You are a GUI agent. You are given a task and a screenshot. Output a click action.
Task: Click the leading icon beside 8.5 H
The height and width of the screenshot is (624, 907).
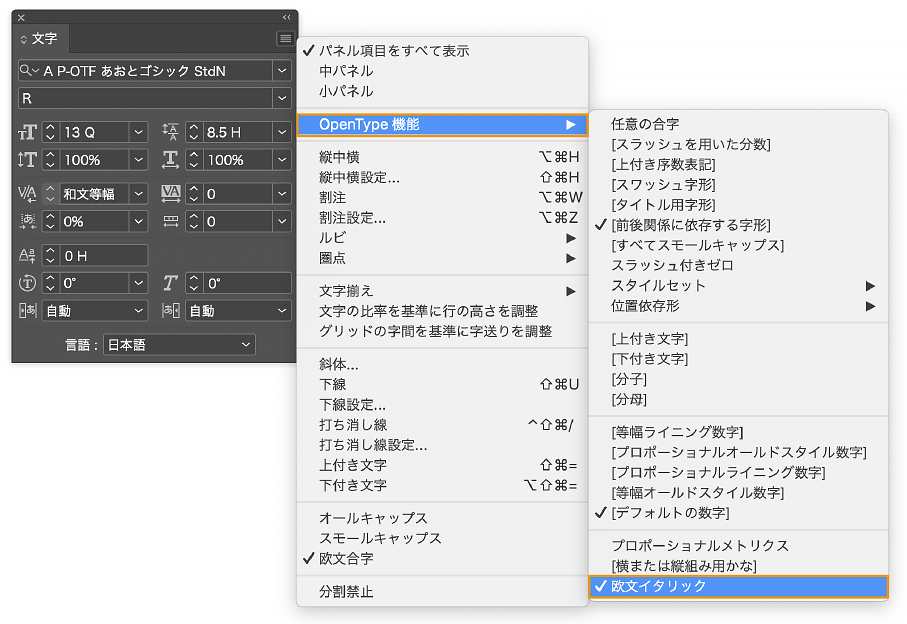170,132
